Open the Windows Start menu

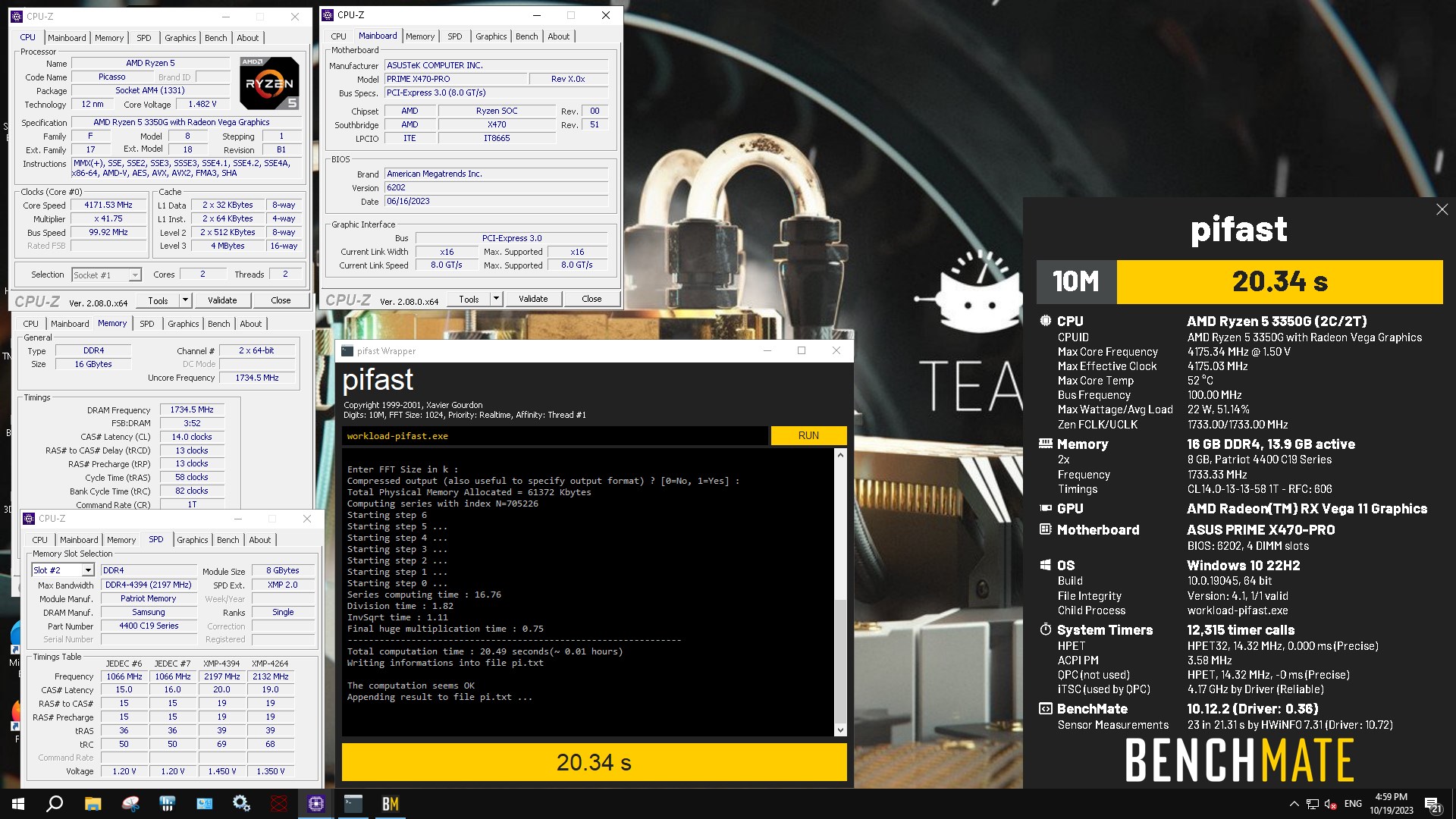pyautogui.click(x=18, y=804)
